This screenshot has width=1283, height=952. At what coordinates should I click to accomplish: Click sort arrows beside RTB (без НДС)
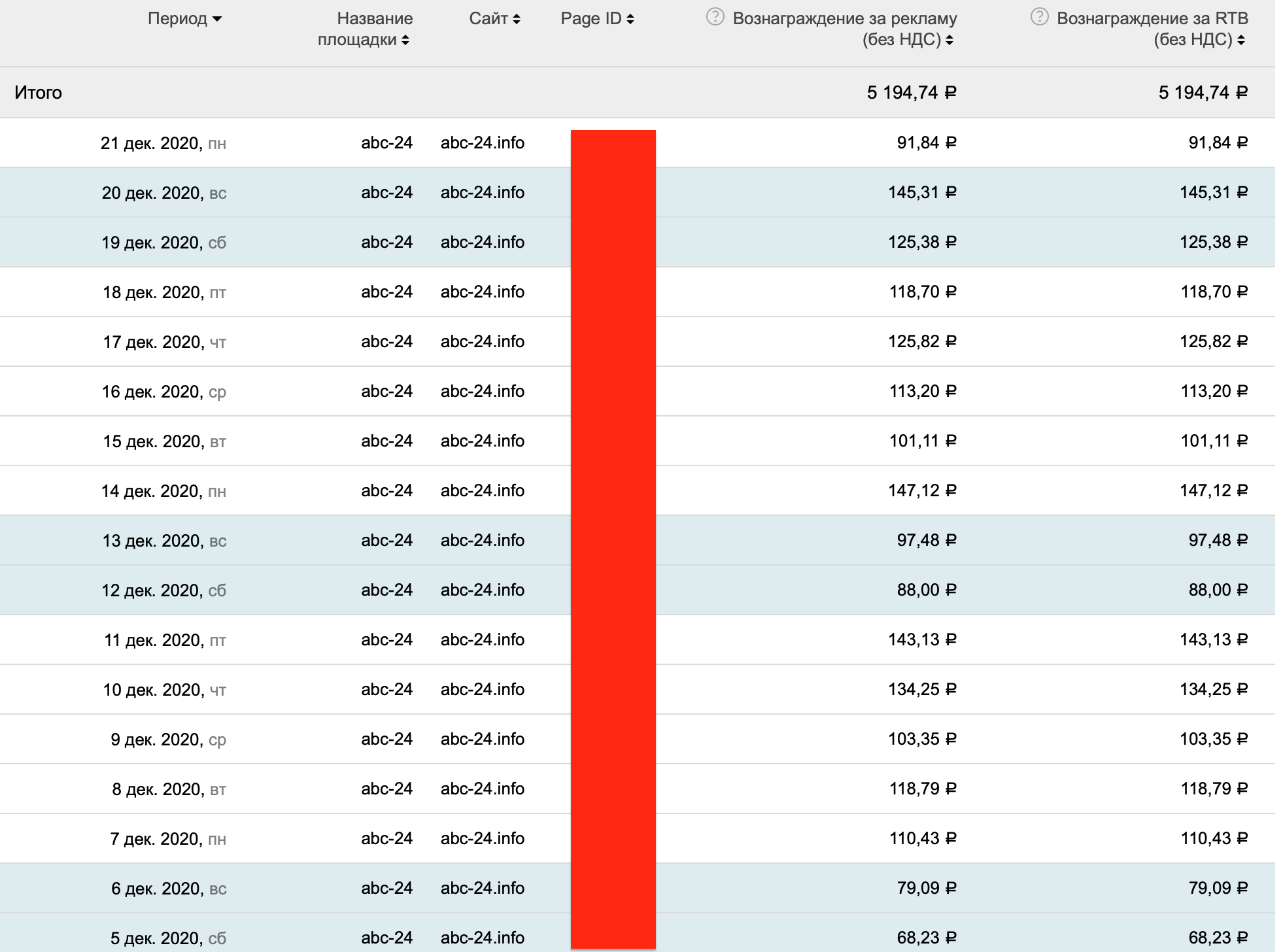coord(1241,41)
